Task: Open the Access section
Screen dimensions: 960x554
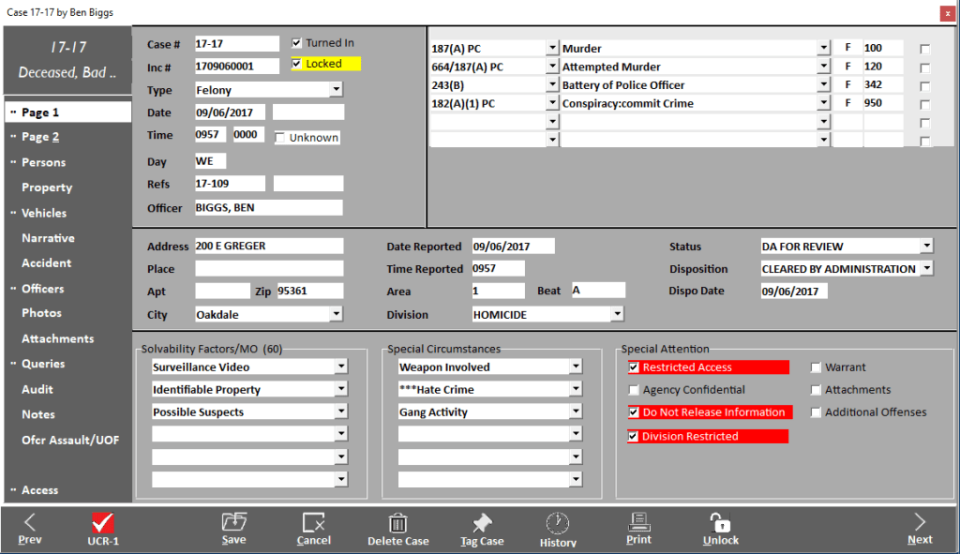Action: tap(40, 490)
